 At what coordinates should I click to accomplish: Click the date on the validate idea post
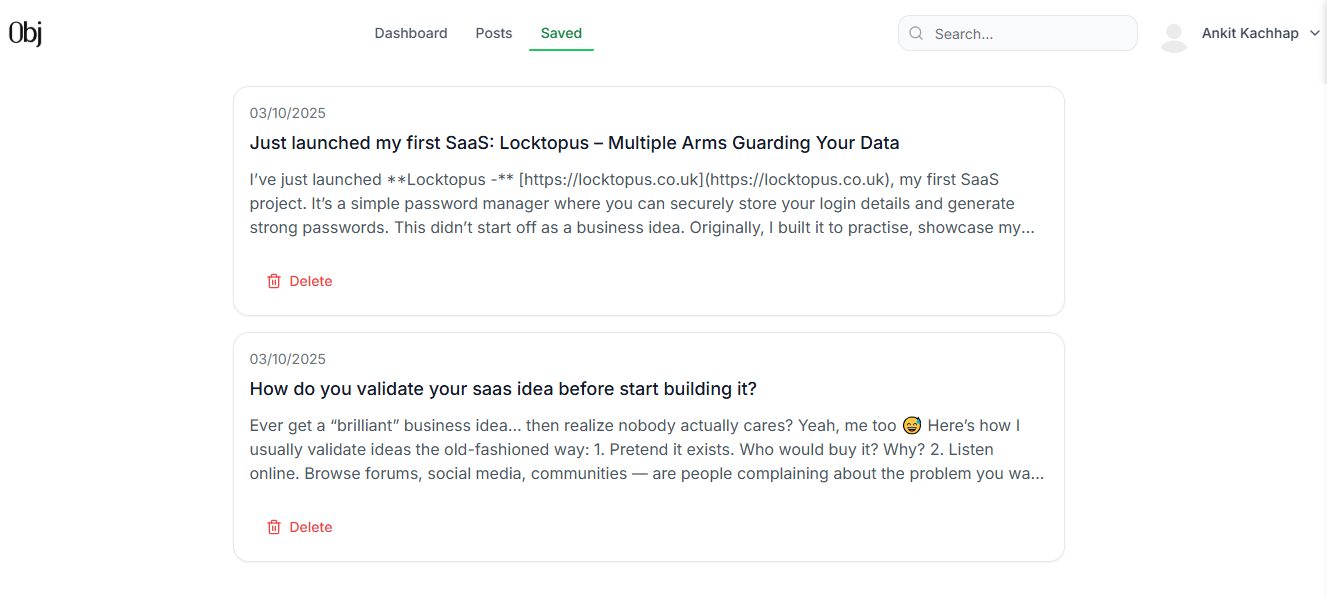tap(288, 359)
